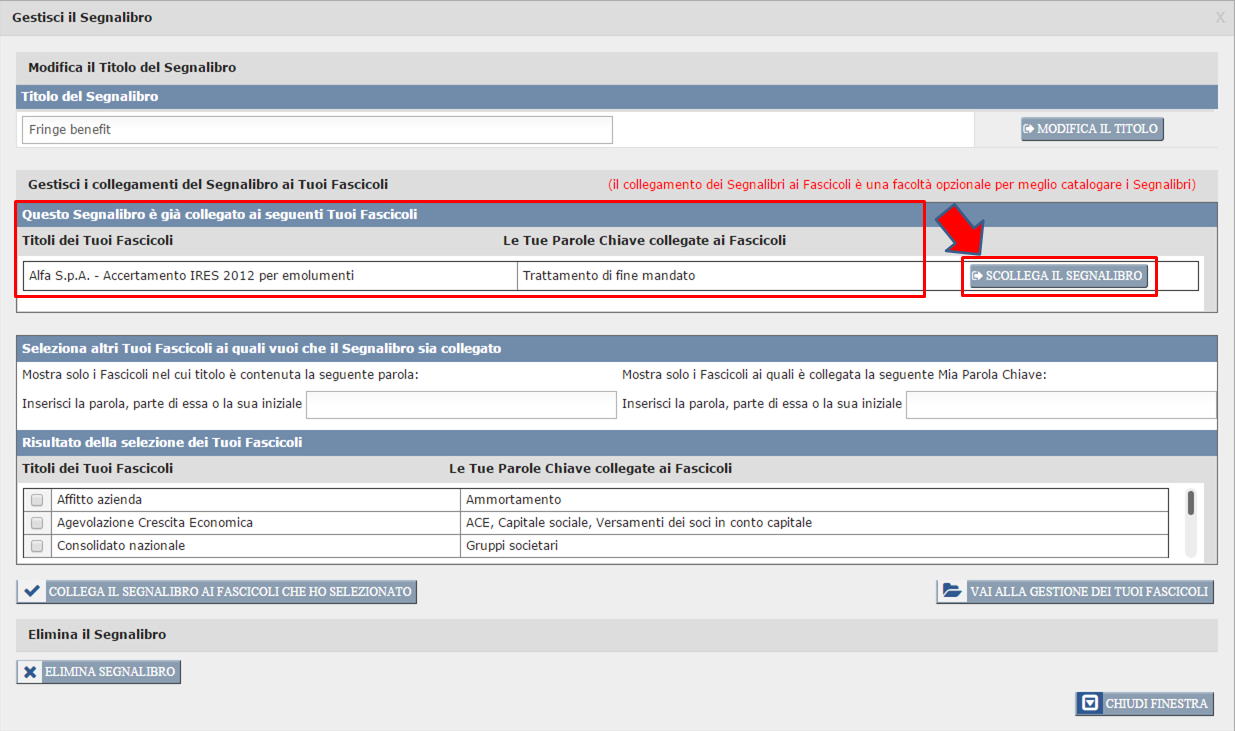Focus the Mia Parola Chiave filter field
Screen dimensions: 1235x731
1060,404
